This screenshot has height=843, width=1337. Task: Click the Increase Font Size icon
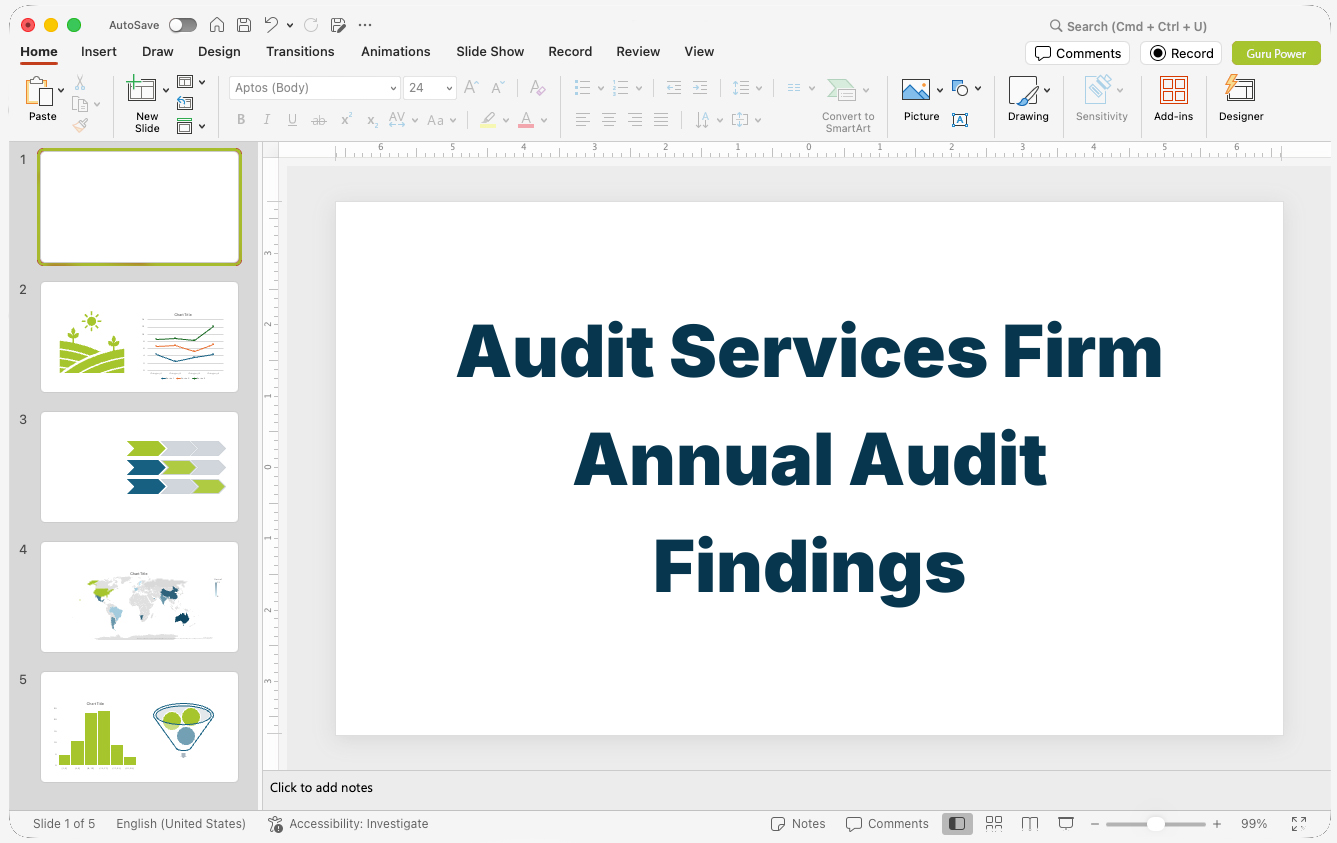471,88
